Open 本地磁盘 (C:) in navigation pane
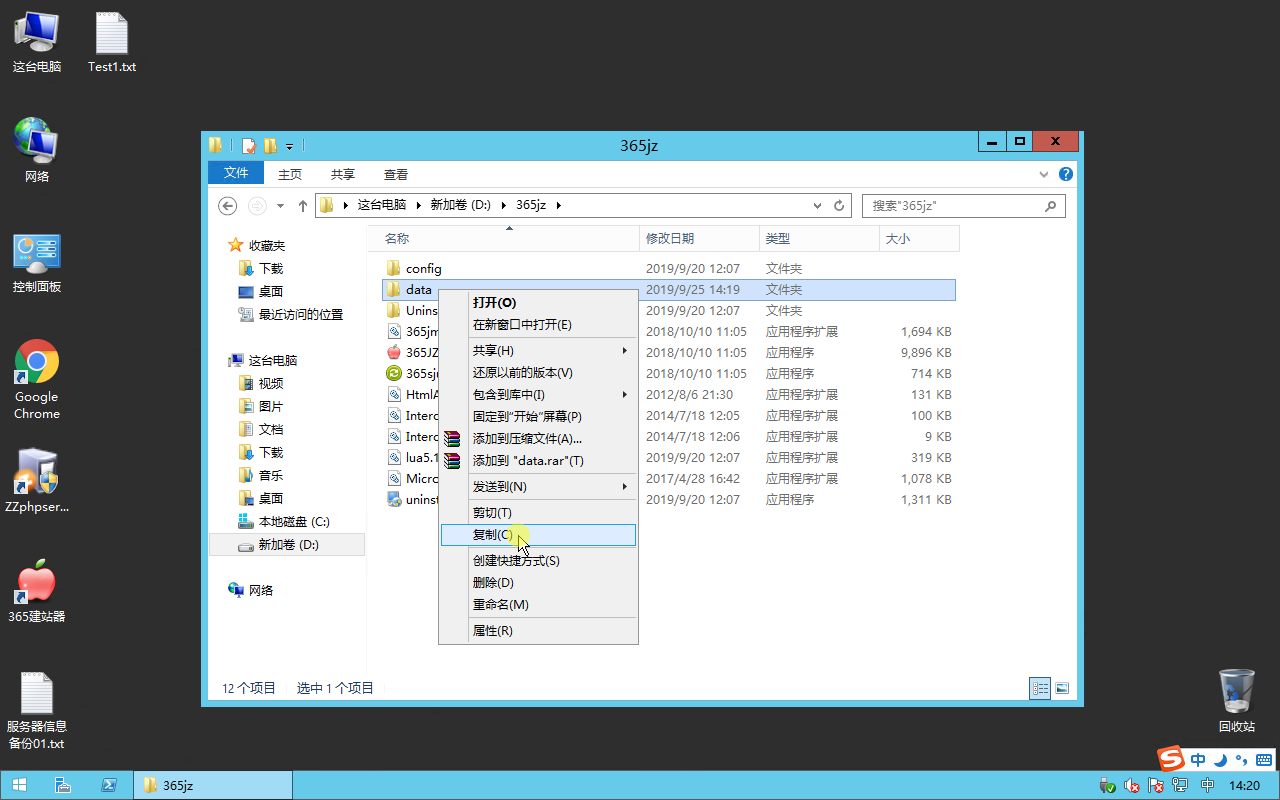1280x800 pixels. pos(286,522)
